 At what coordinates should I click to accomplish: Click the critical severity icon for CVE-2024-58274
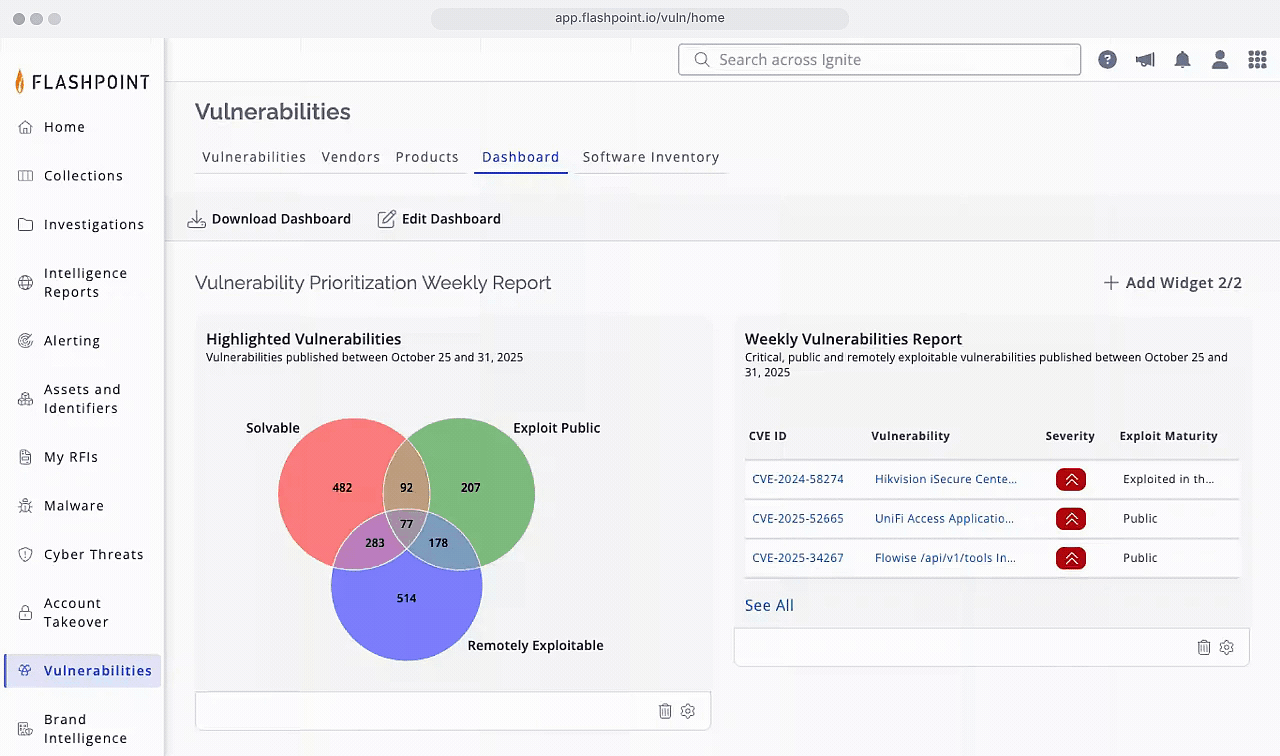click(x=1070, y=479)
